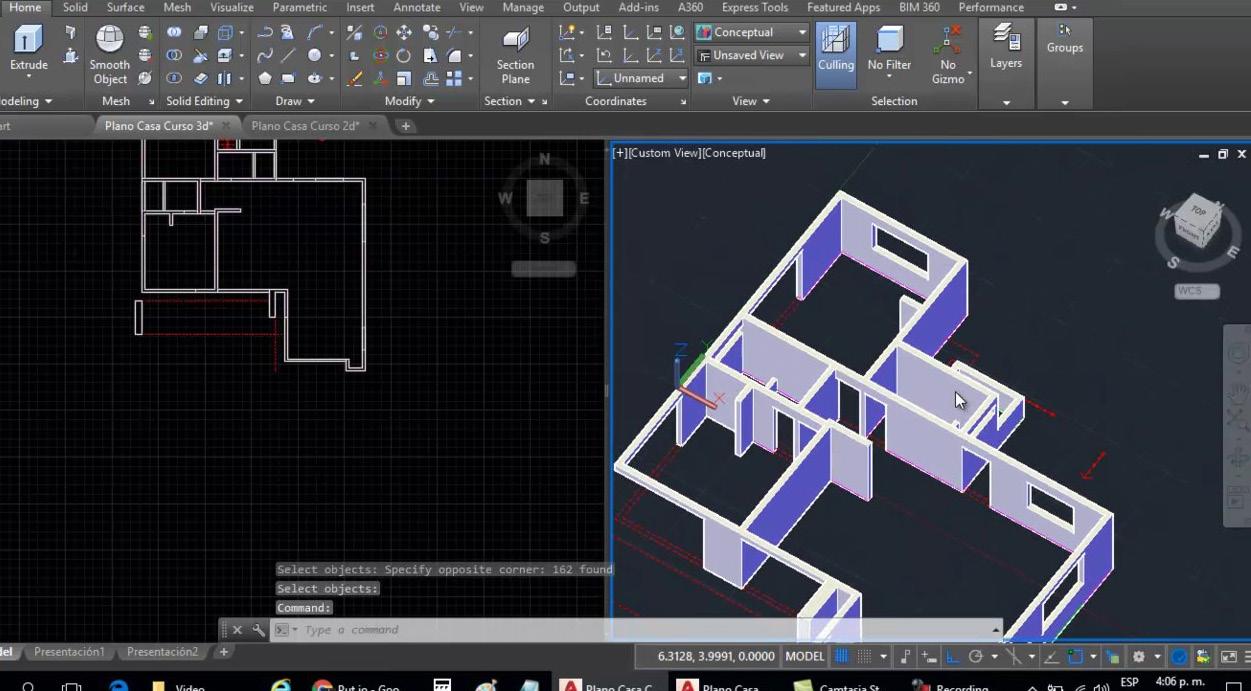Click the [+] viewport controls label
Viewport: 1251px width, 691px height.
620,153
